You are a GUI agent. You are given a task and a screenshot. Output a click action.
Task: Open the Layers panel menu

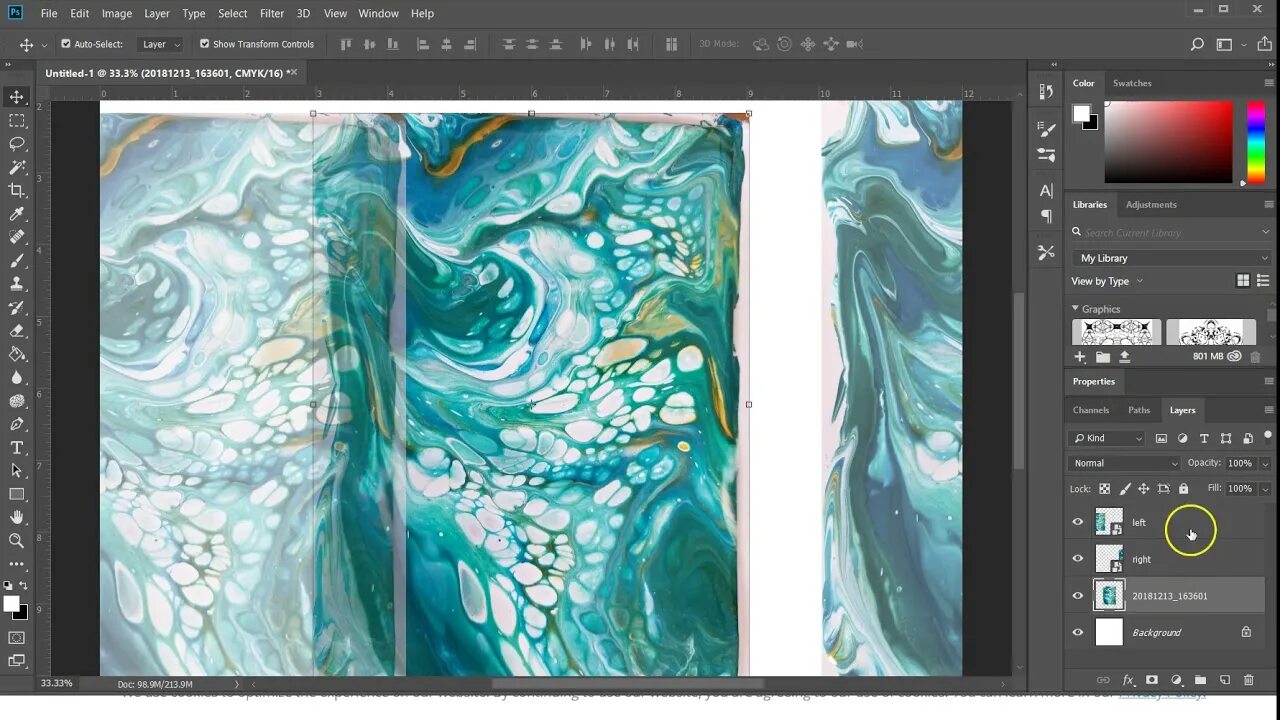coord(1269,410)
